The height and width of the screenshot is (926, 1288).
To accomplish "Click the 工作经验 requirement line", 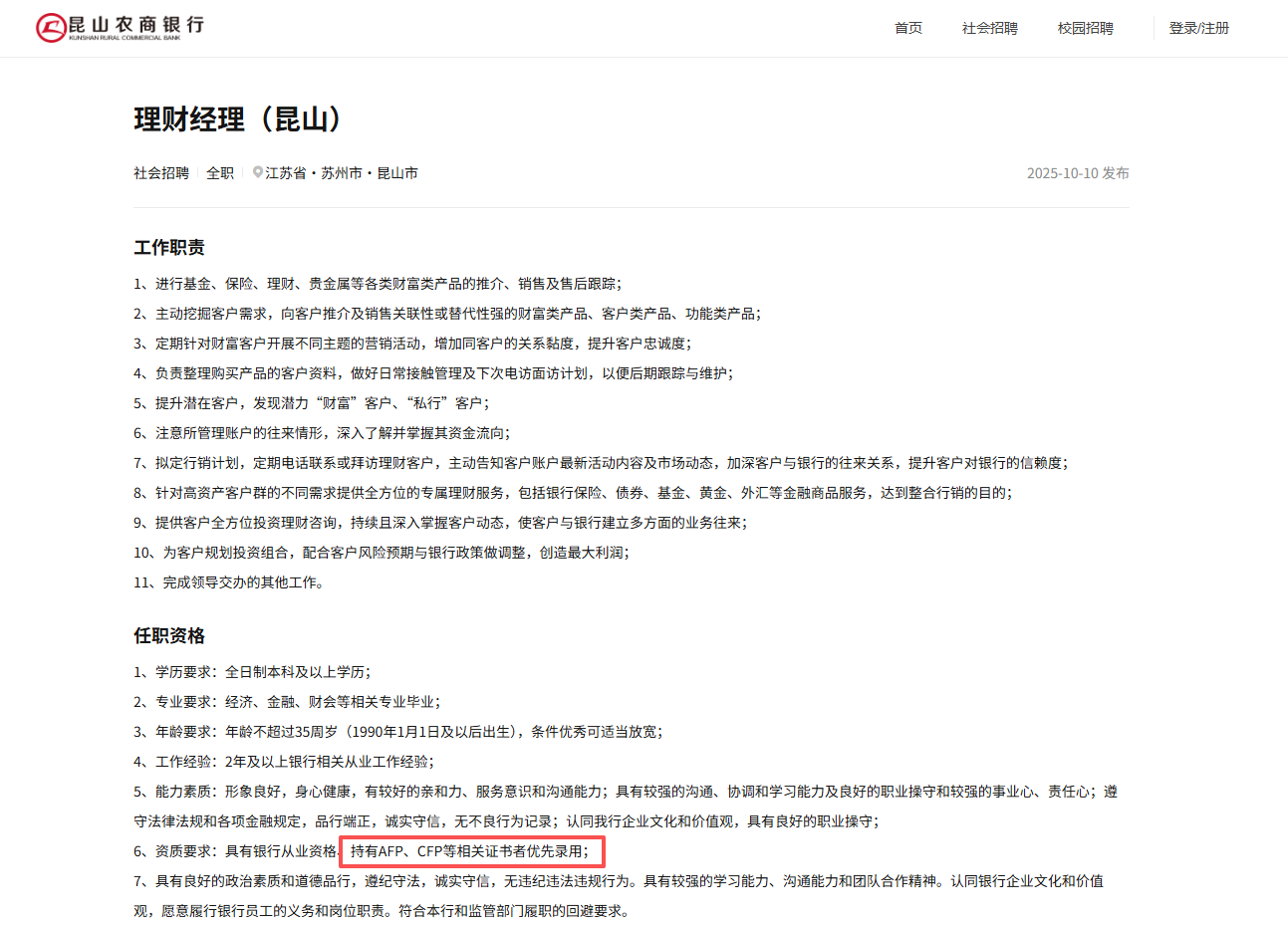I will [x=284, y=762].
